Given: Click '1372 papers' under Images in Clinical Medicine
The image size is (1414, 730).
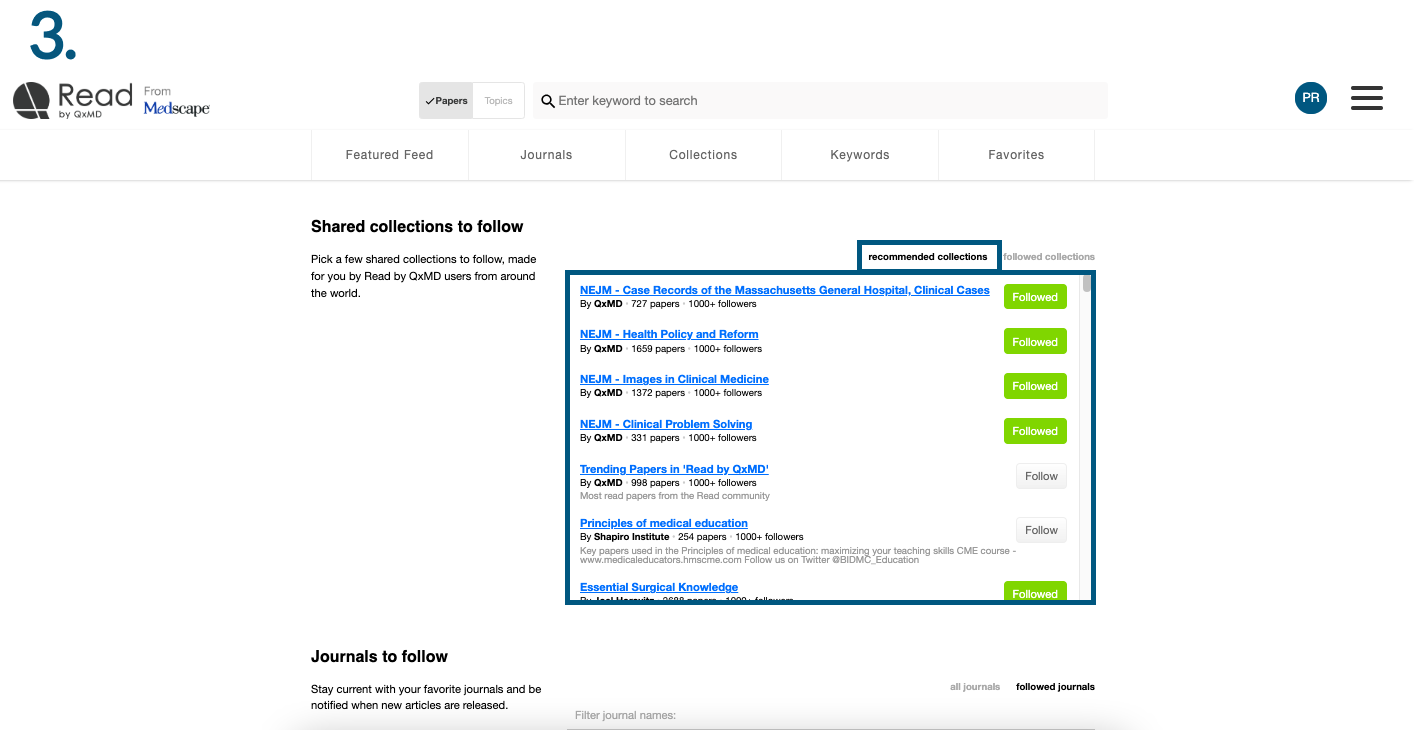Looking at the screenshot, I should (658, 393).
